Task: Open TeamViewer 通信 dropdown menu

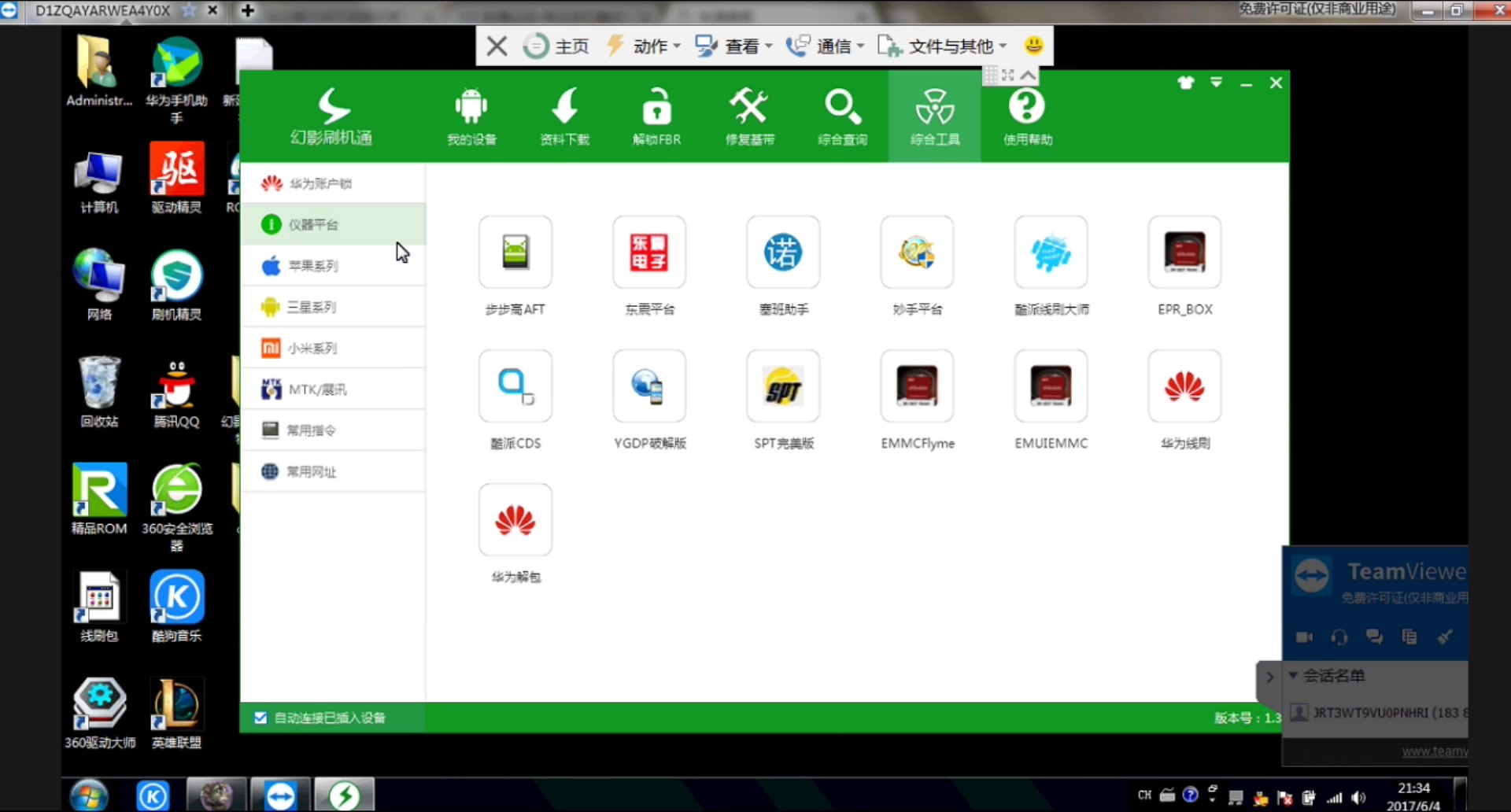Action: pos(826,46)
